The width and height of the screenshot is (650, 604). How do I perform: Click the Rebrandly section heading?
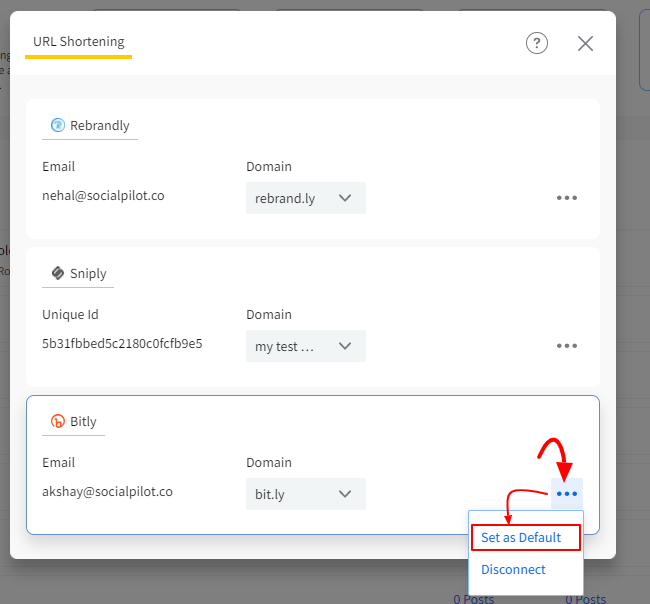pyautogui.click(x=99, y=125)
